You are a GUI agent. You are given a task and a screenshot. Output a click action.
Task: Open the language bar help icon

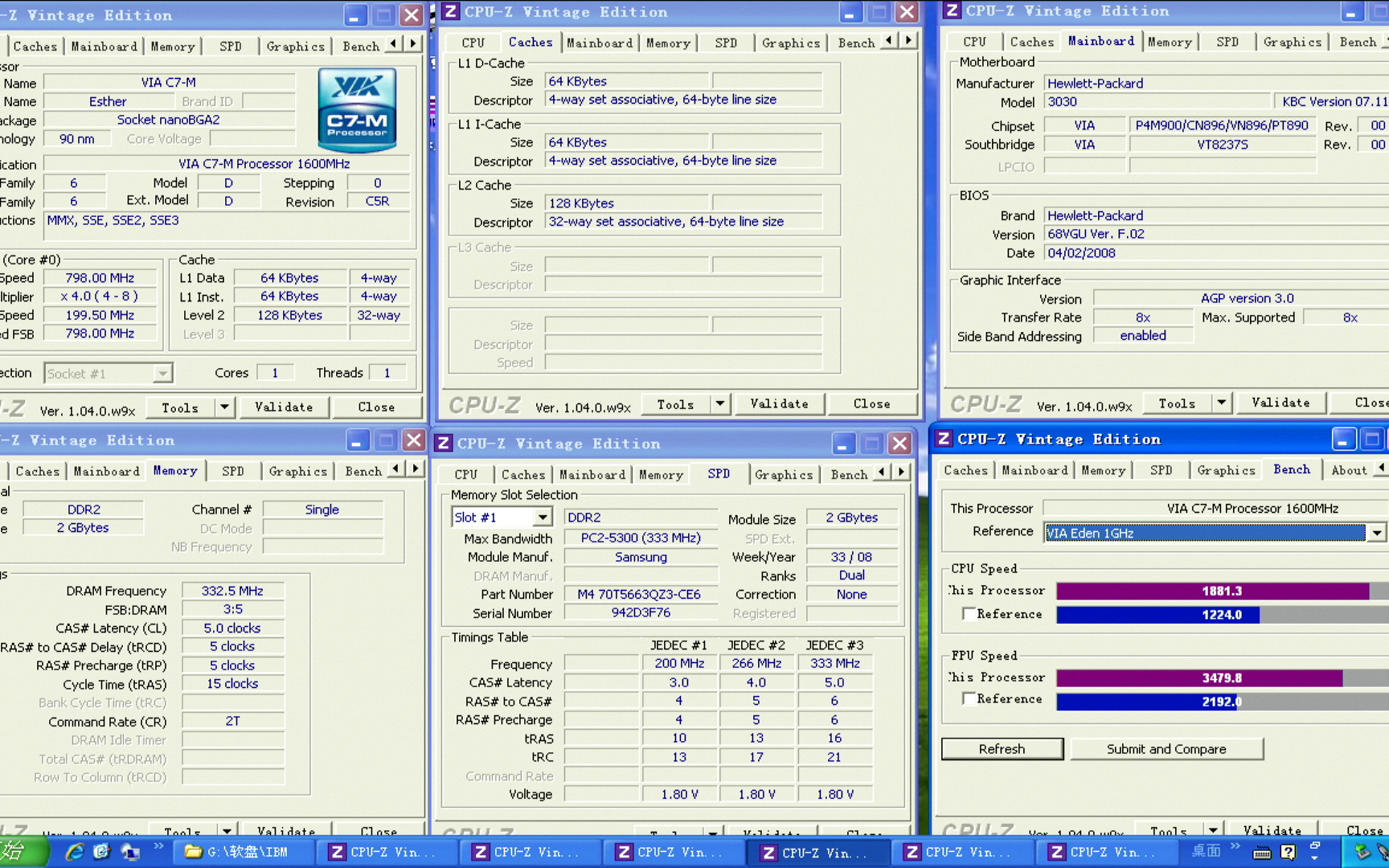[1289, 853]
